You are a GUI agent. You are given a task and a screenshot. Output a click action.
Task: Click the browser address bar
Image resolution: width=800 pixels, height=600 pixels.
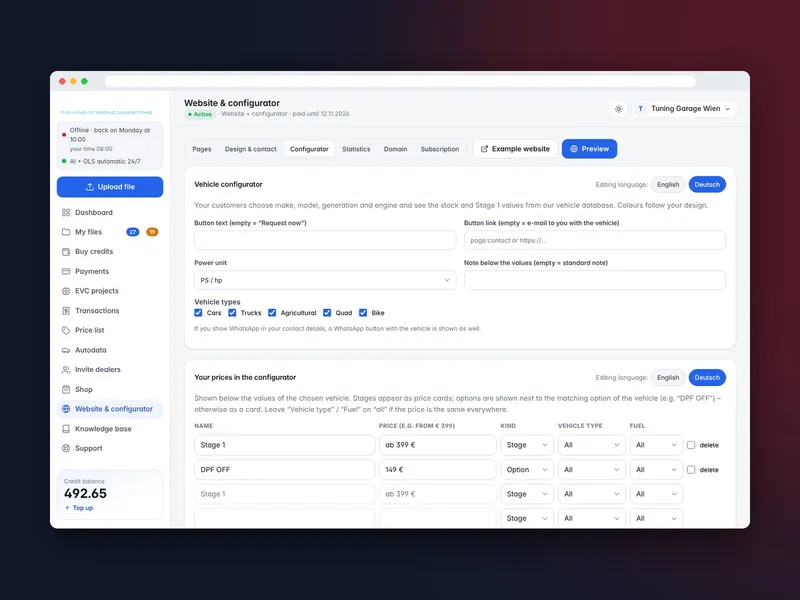[400, 81]
